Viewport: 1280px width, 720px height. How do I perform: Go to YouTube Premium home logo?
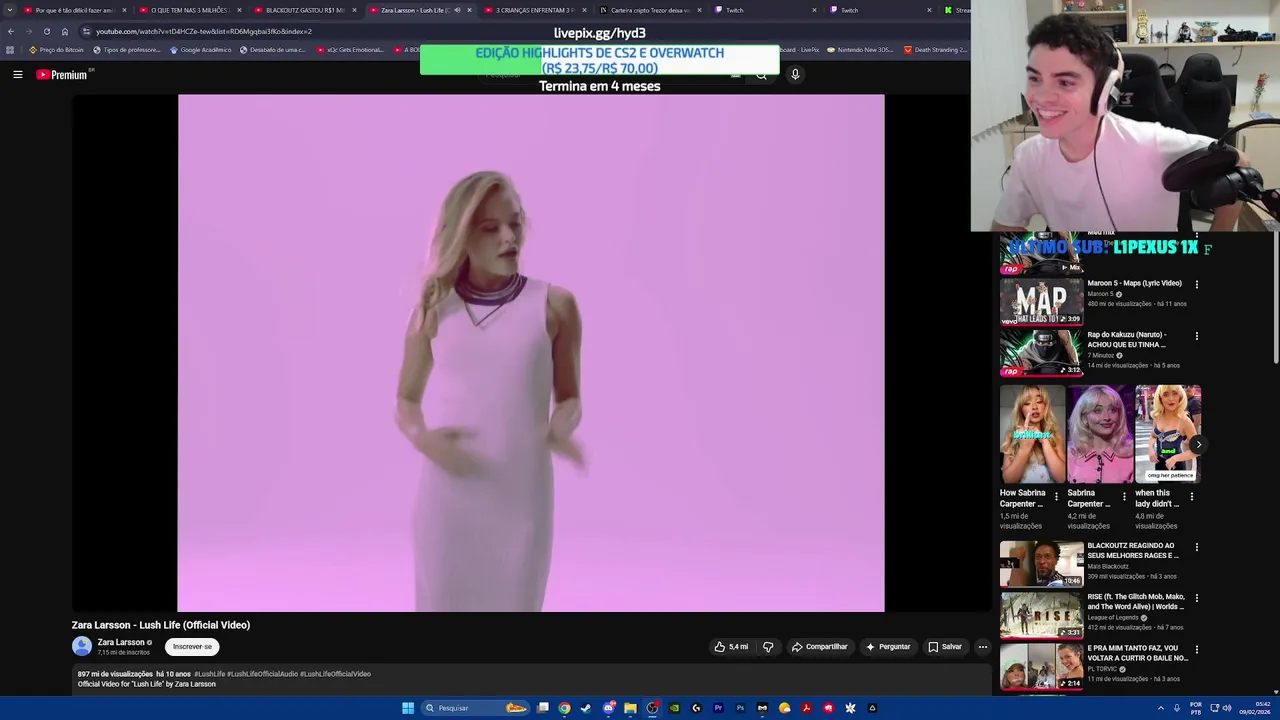point(62,75)
